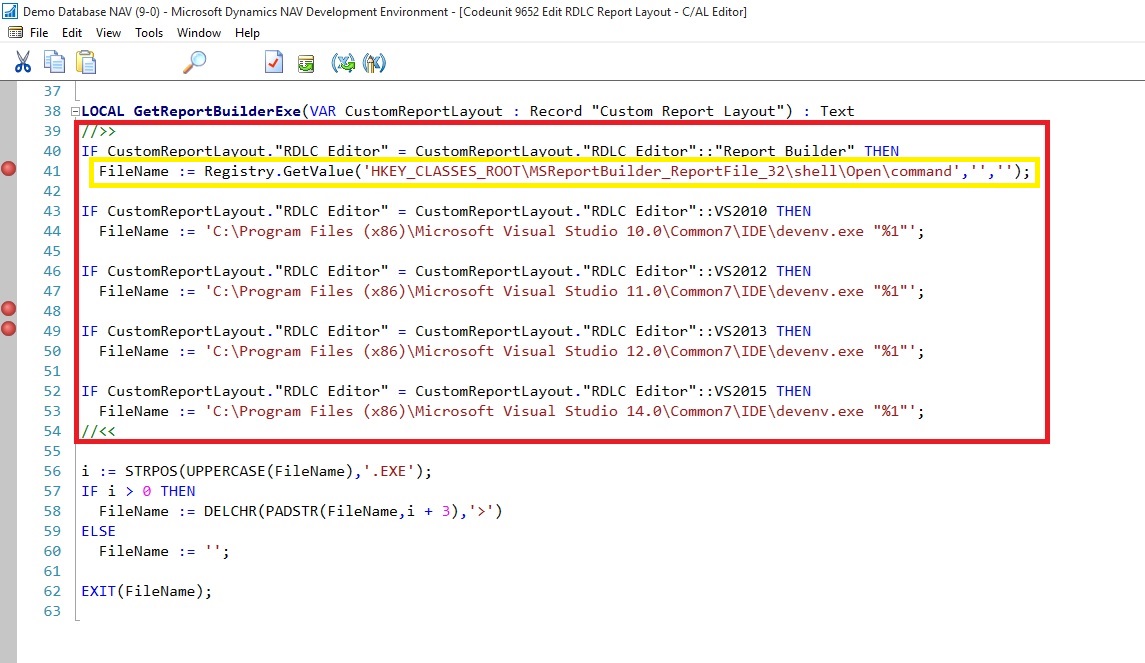
Task: Open the Window menu
Action: 199,33
